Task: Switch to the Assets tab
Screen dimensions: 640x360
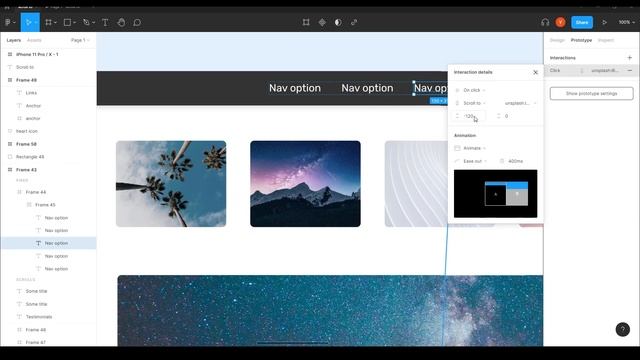Action: pyautogui.click(x=34, y=40)
